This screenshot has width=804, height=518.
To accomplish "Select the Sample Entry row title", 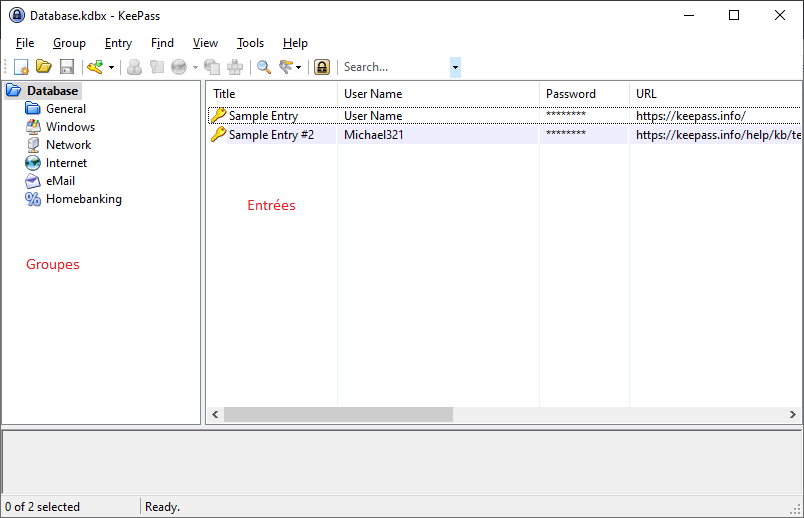I will pos(263,116).
